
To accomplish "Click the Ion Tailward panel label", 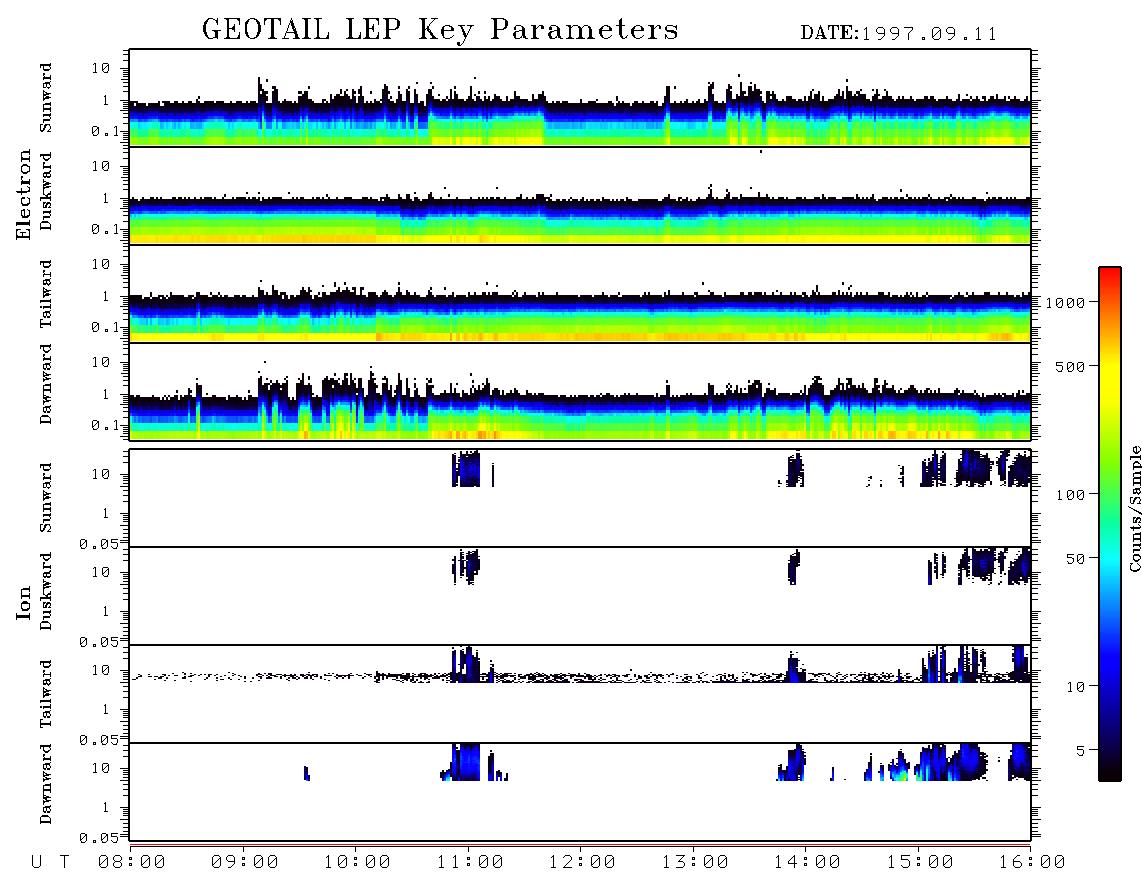I will [46, 694].
